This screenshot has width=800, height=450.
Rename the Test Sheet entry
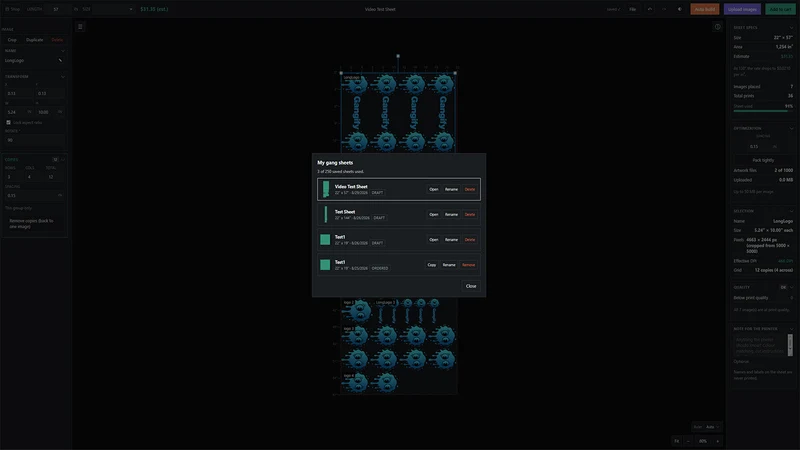tap(451, 214)
